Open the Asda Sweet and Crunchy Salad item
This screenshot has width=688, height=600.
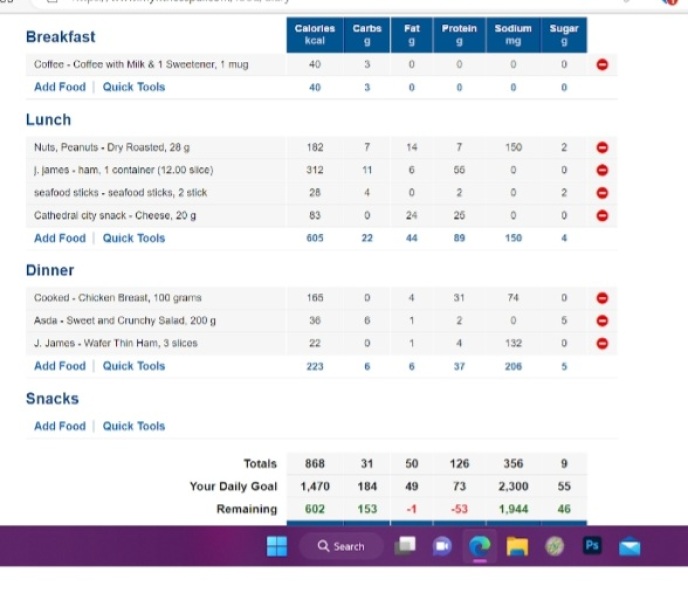(x=125, y=321)
